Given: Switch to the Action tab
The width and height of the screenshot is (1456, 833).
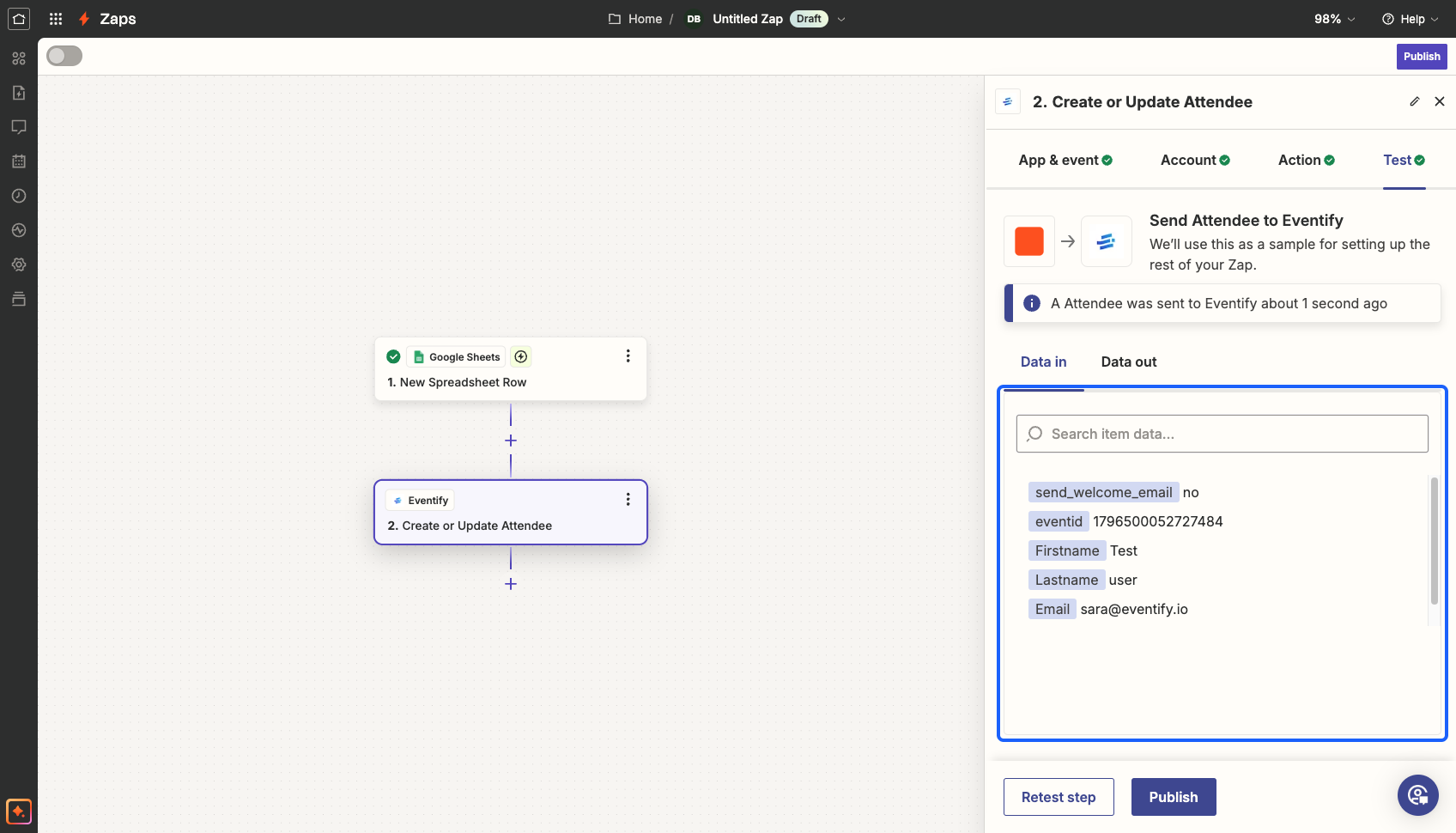Looking at the screenshot, I should (1307, 160).
